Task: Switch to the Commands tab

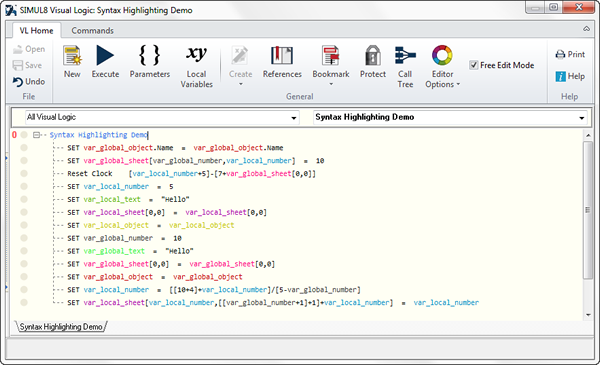Action: [93, 31]
